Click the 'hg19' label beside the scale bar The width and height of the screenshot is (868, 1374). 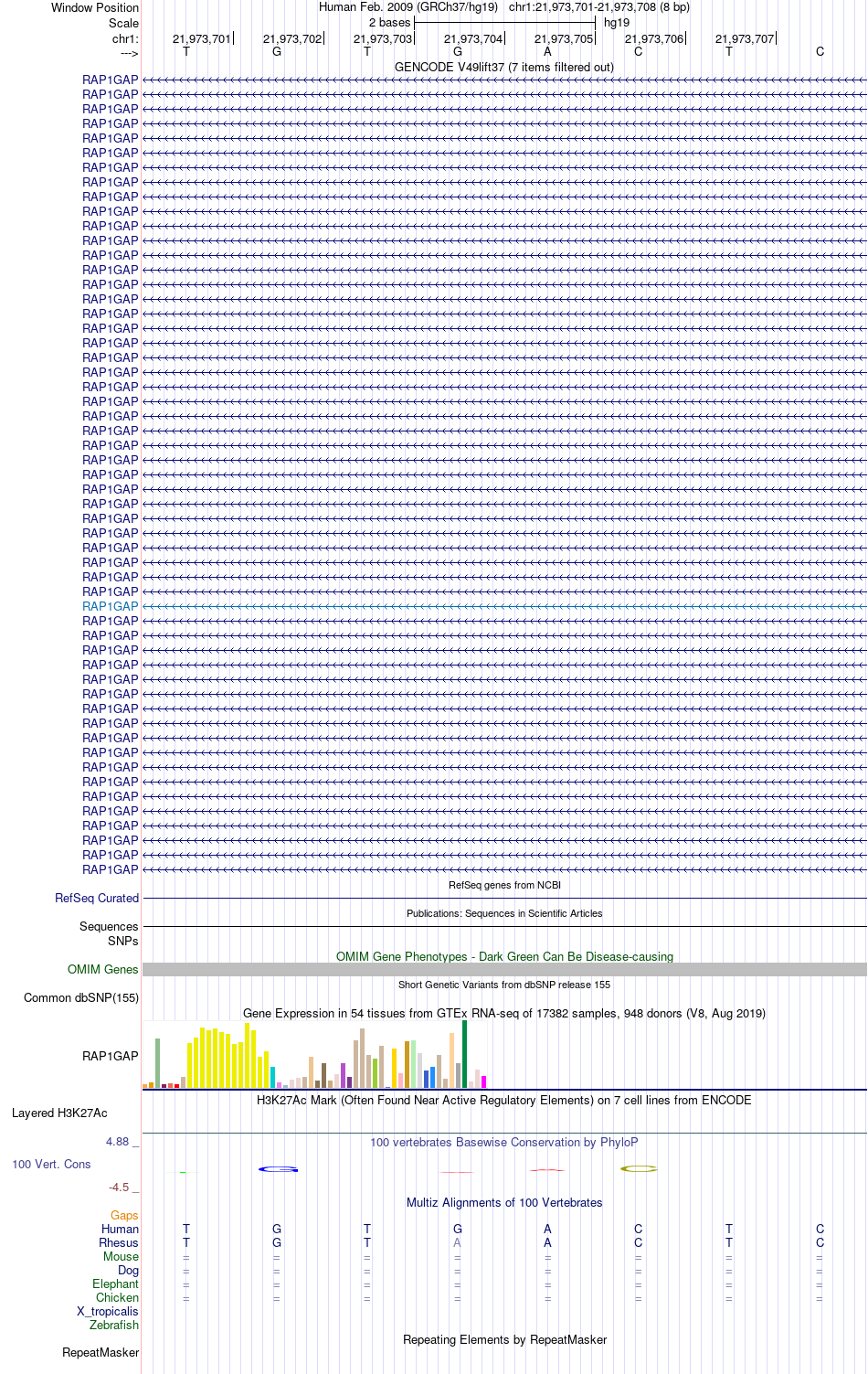tap(617, 23)
